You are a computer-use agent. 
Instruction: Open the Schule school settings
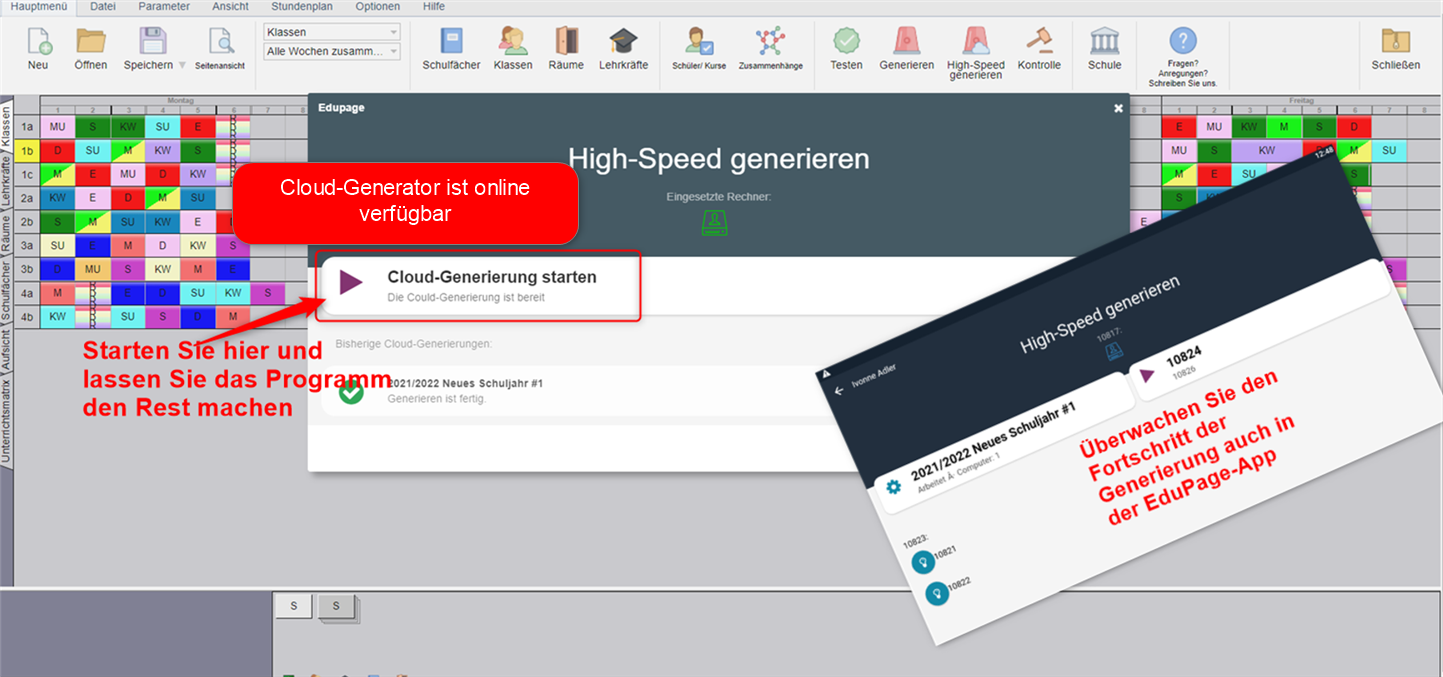pyautogui.click(x=1105, y=48)
